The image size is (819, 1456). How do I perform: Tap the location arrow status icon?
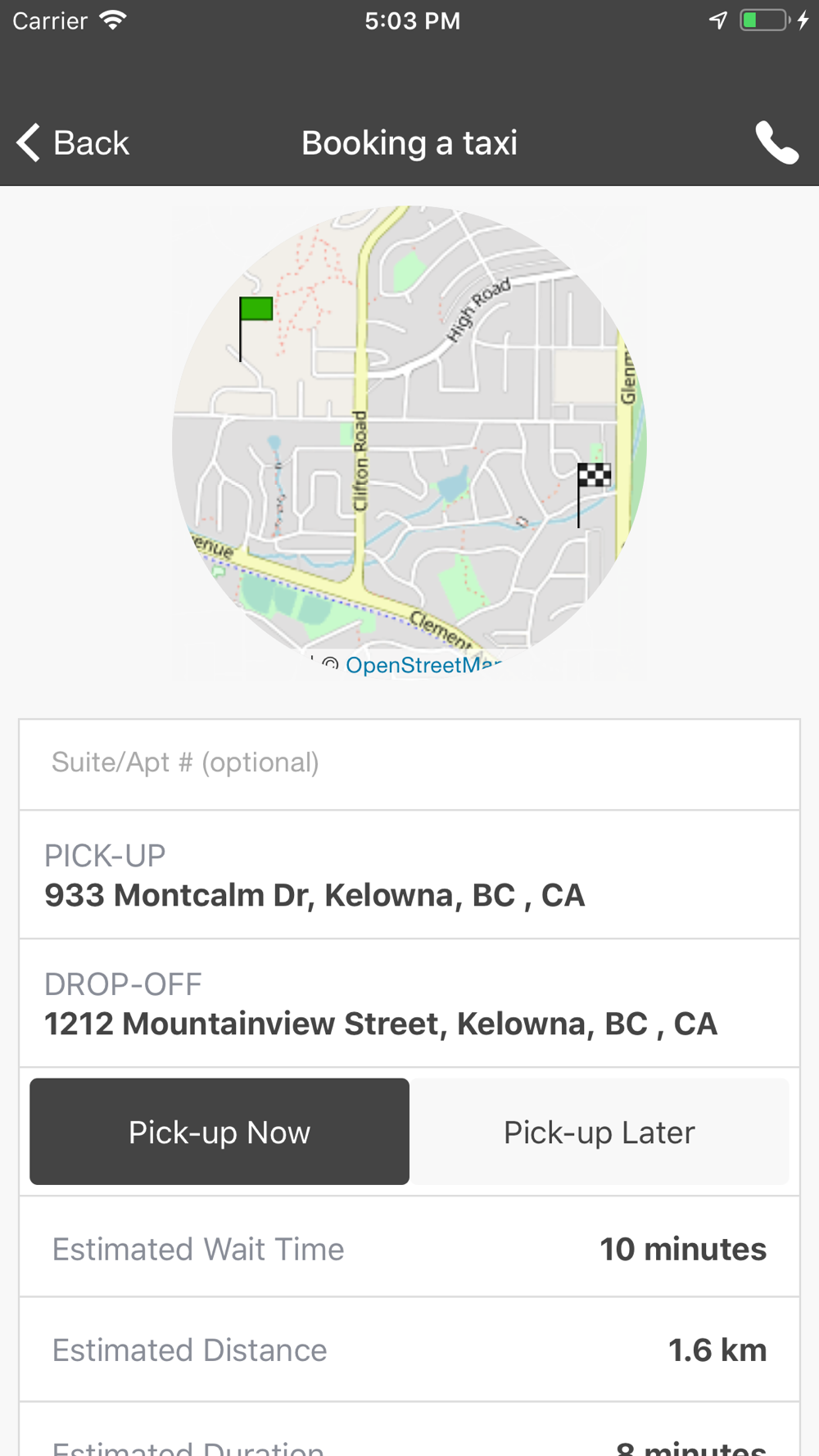[x=718, y=20]
